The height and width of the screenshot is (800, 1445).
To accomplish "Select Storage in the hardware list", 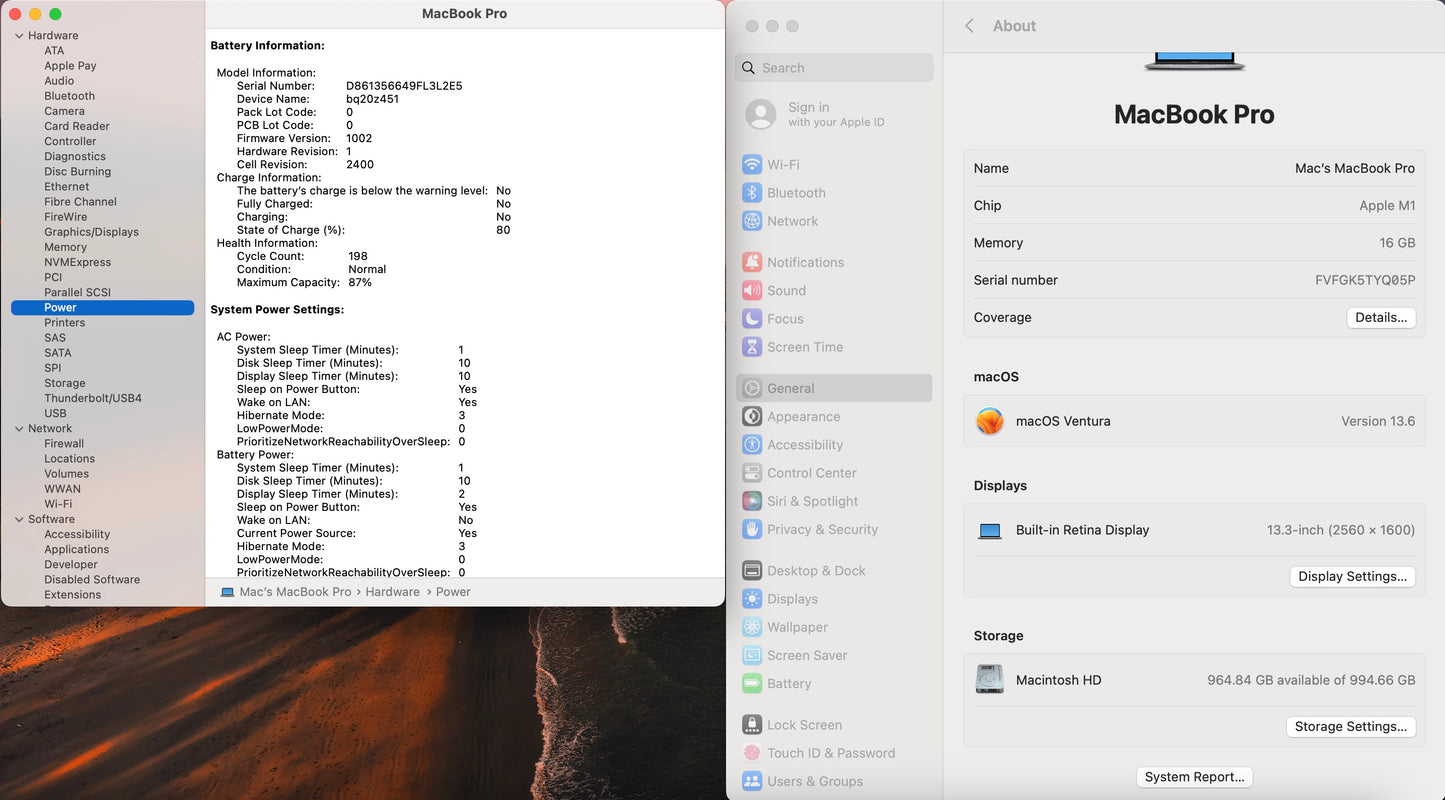I will click(x=64, y=383).
